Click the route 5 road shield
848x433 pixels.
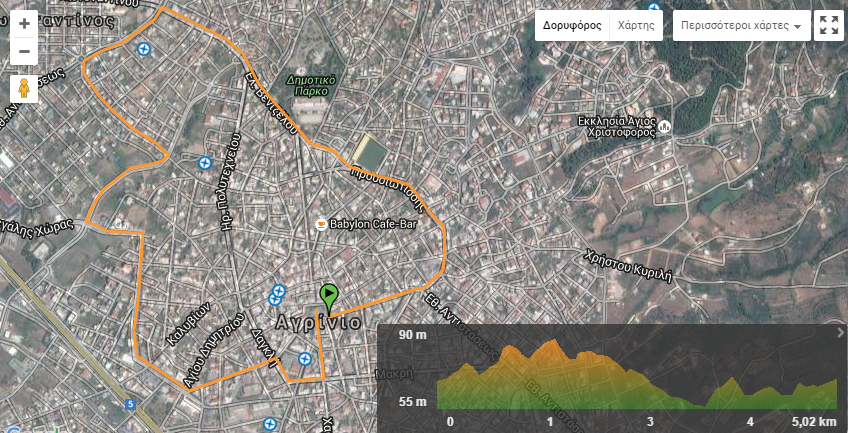point(130,404)
